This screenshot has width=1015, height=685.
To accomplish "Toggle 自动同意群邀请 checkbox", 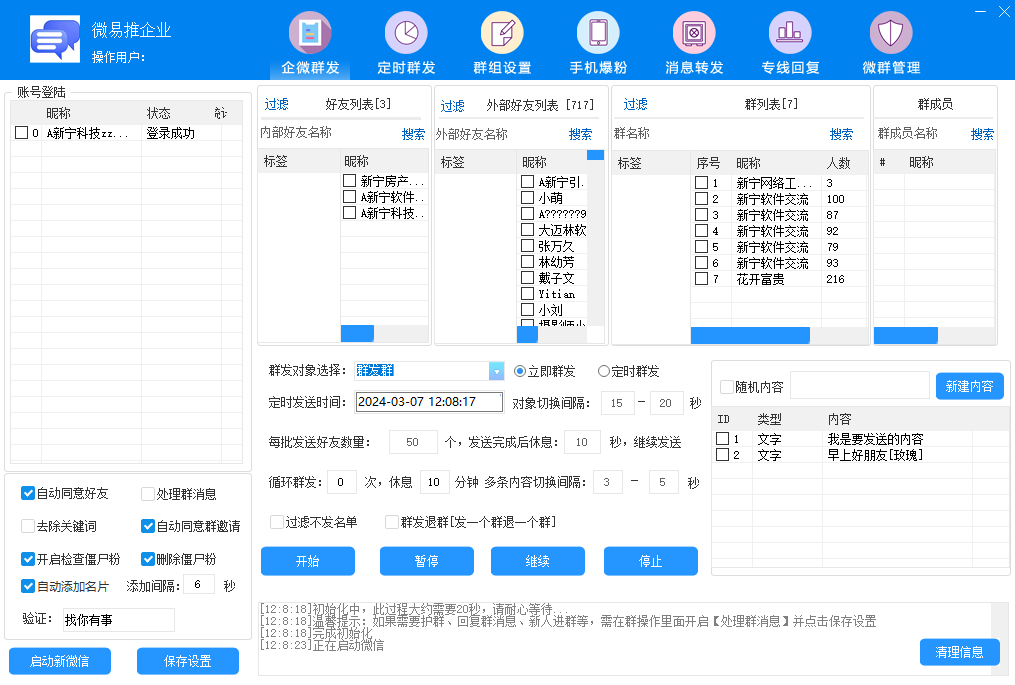I will pyautogui.click(x=148, y=526).
